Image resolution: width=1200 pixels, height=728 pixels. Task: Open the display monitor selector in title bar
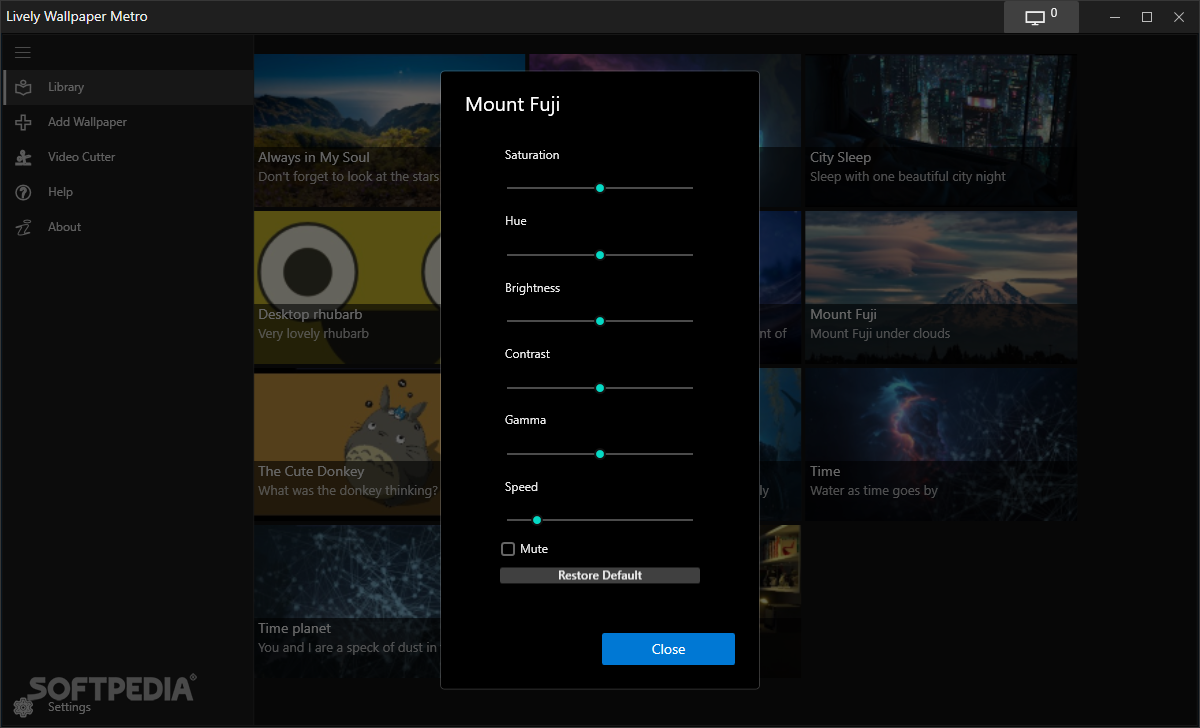coord(1041,17)
